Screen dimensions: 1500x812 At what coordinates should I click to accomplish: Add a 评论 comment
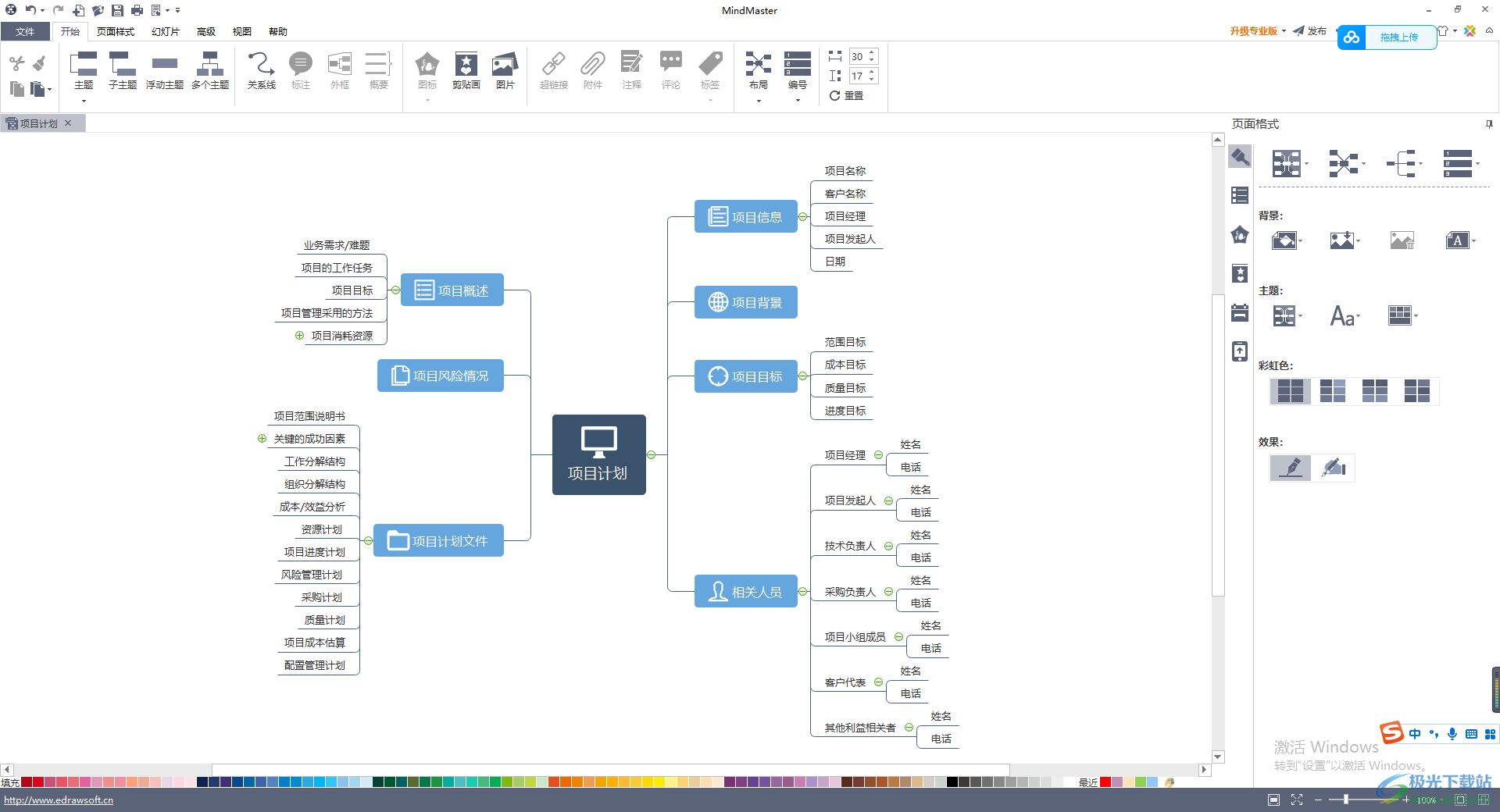click(671, 70)
